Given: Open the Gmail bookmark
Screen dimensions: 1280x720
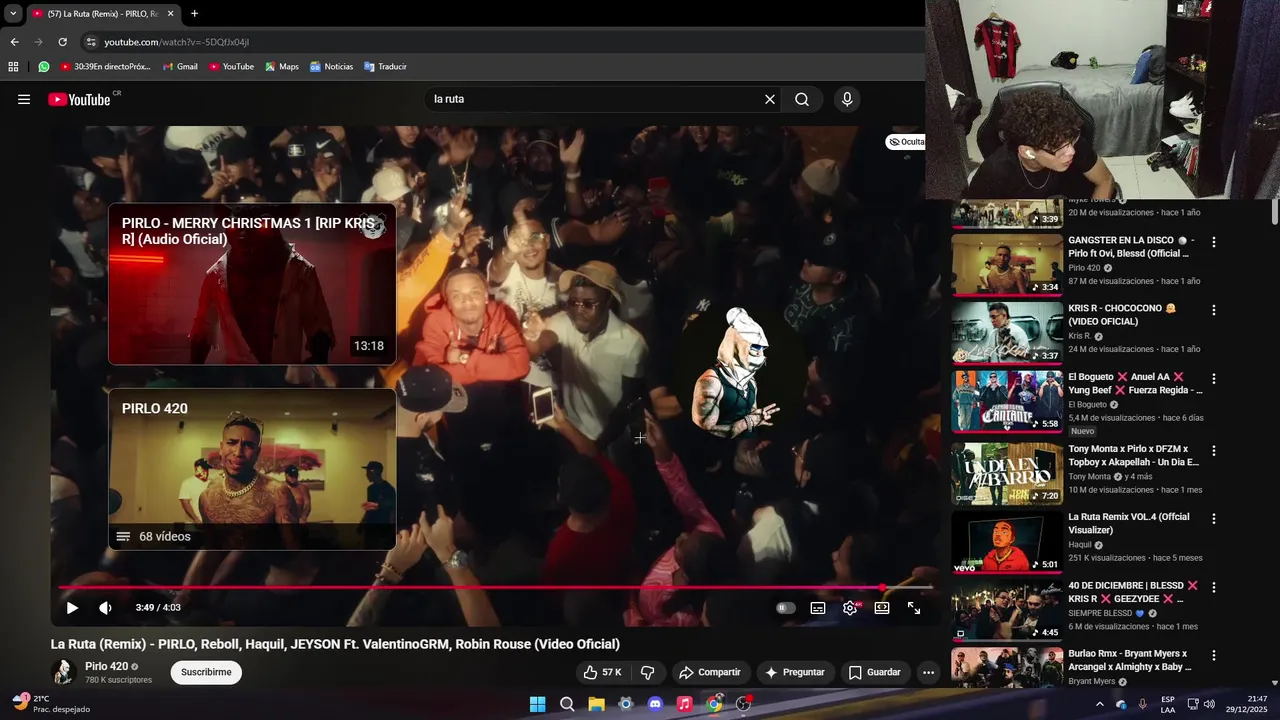Looking at the screenshot, I should coord(180,67).
